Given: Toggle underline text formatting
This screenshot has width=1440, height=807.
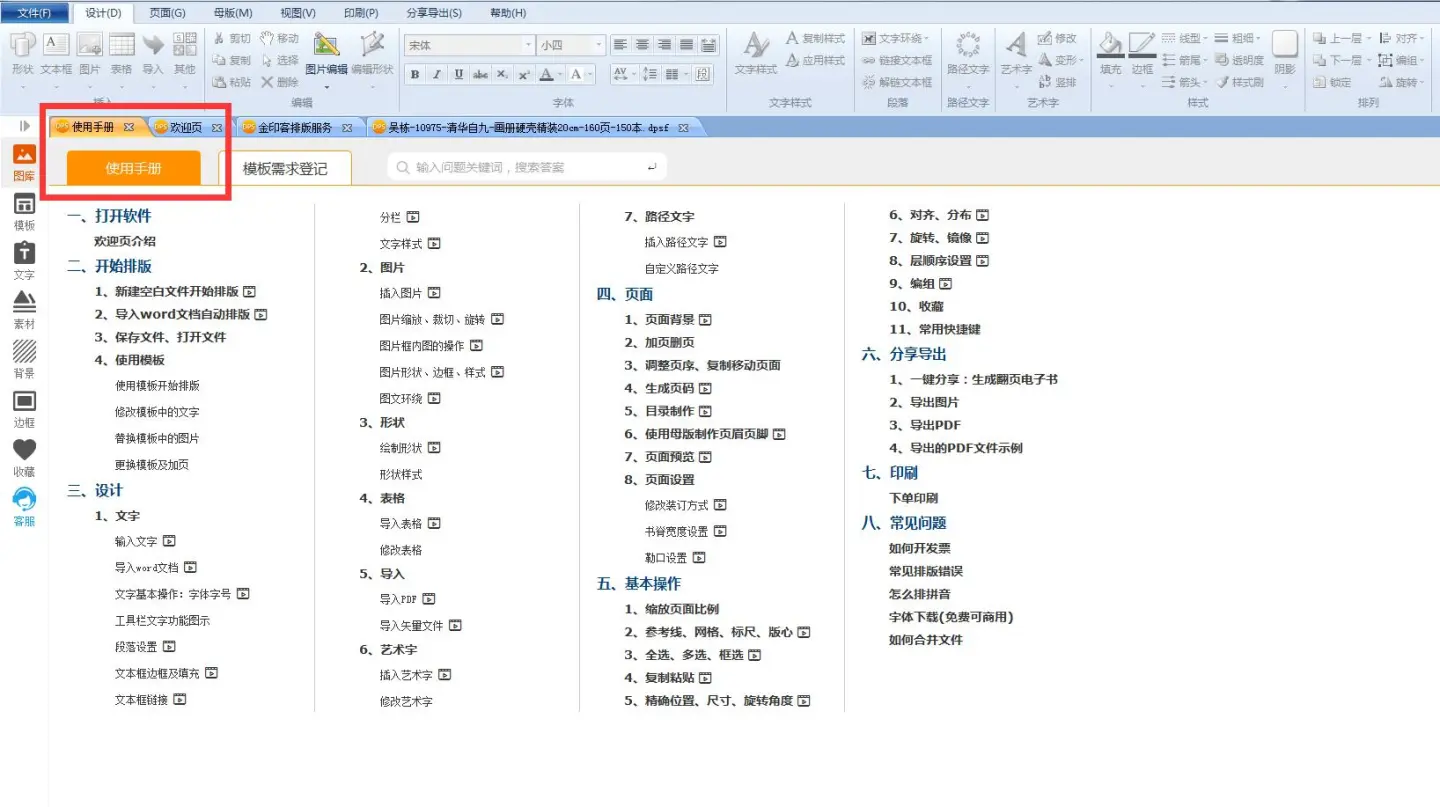Looking at the screenshot, I should pos(459,75).
